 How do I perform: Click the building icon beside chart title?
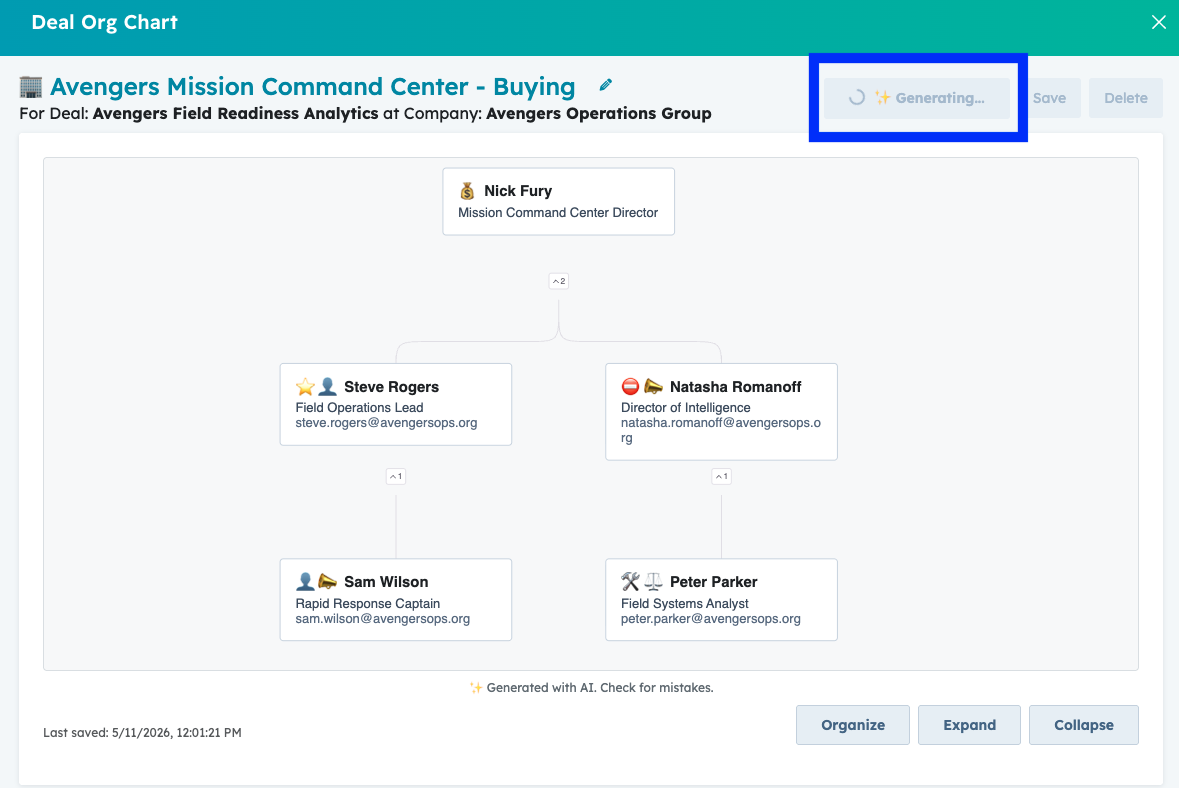coord(31,86)
